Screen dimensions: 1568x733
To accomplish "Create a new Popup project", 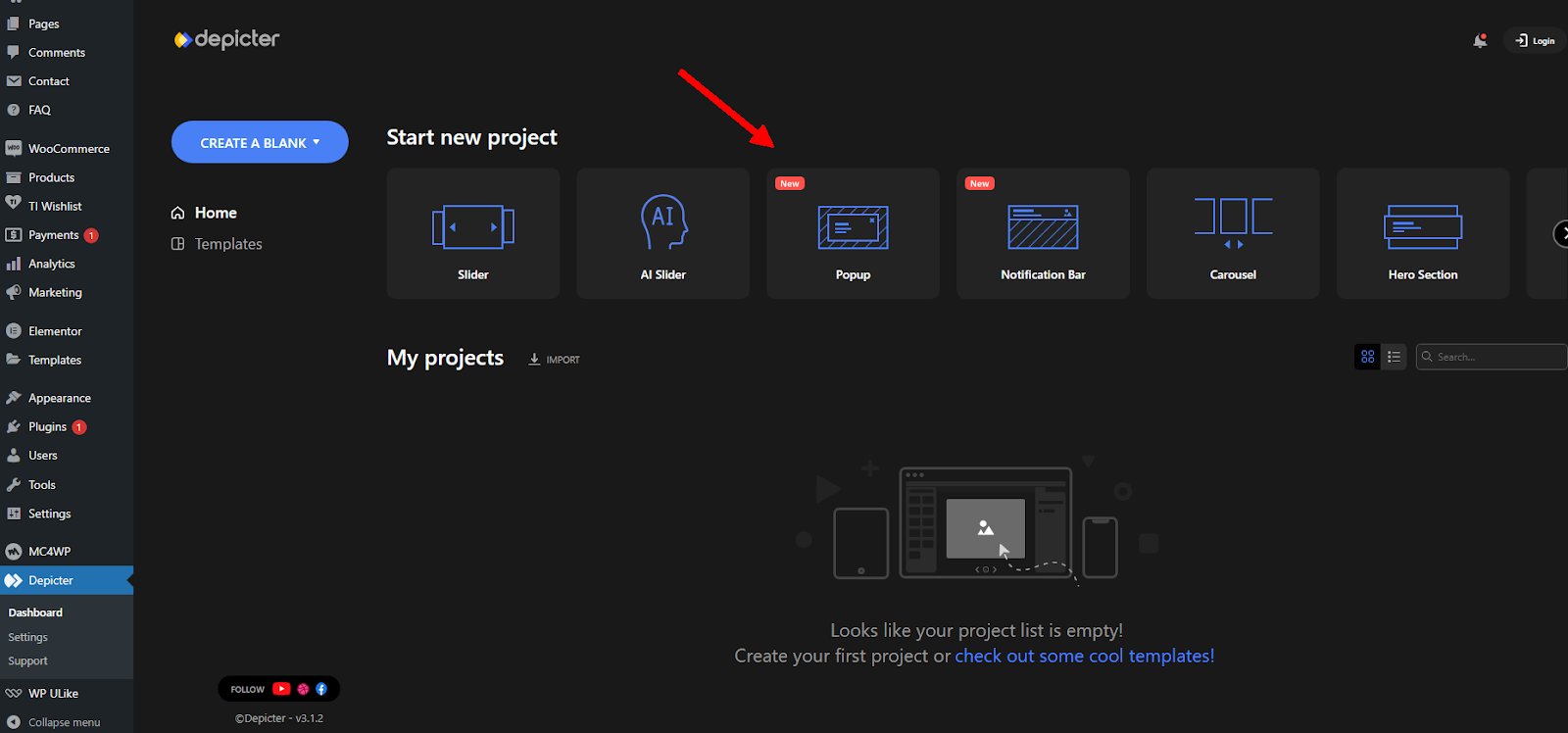I will (854, 233).
